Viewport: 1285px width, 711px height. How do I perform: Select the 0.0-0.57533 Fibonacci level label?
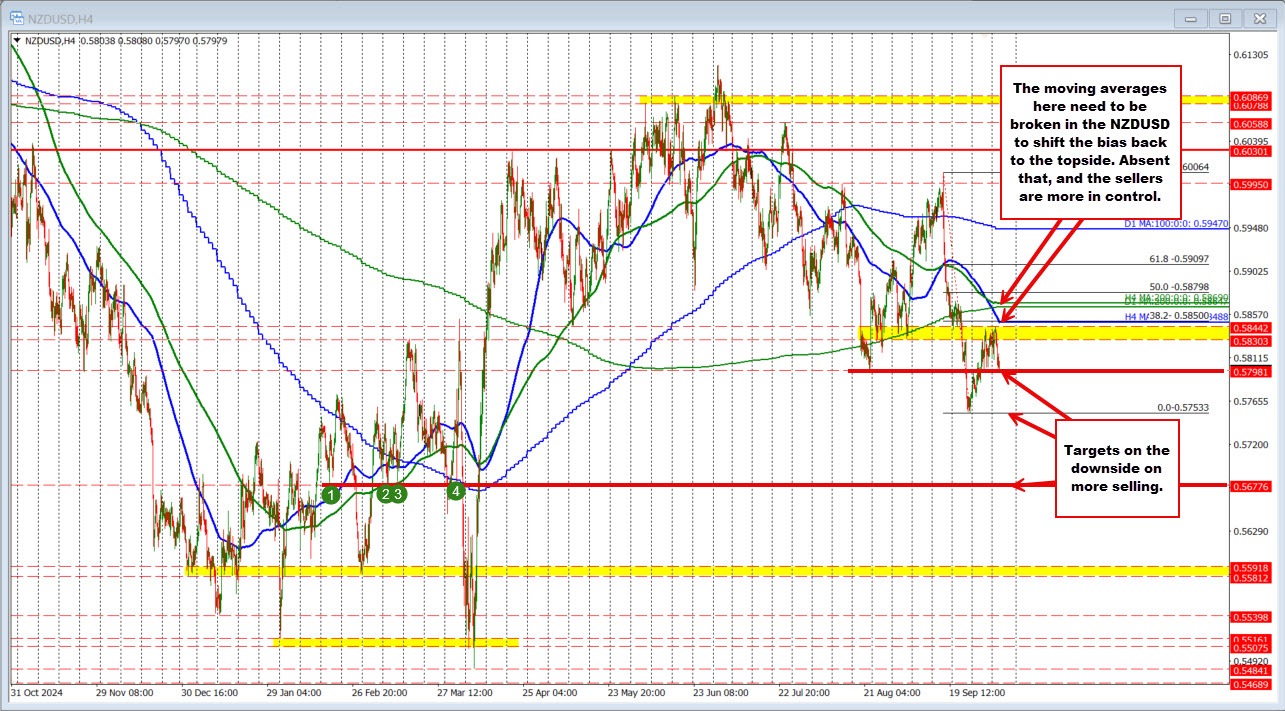[x=1182, y=408]
